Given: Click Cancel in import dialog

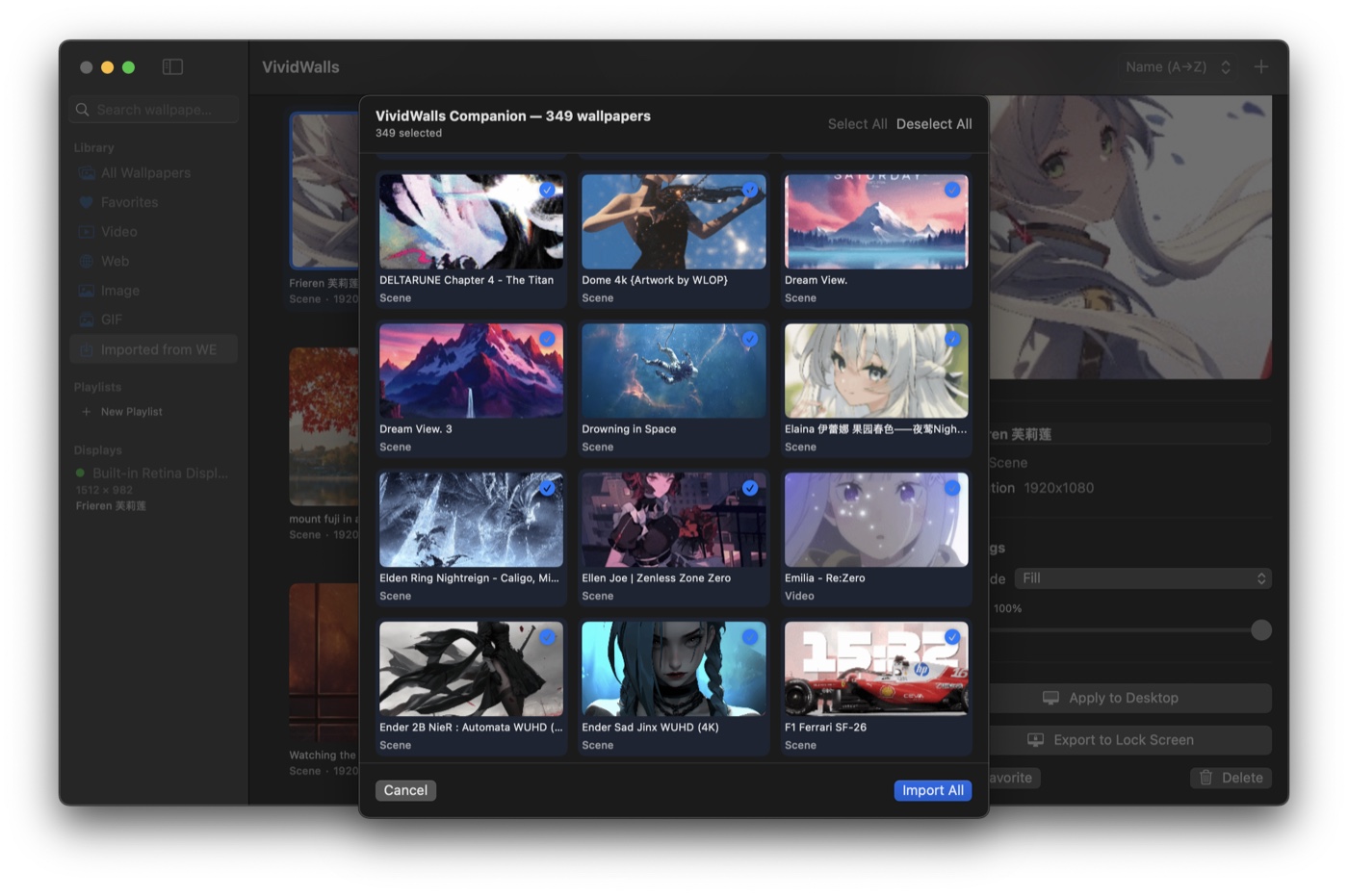Looking at the screenshot, I should tap(405, 790).
